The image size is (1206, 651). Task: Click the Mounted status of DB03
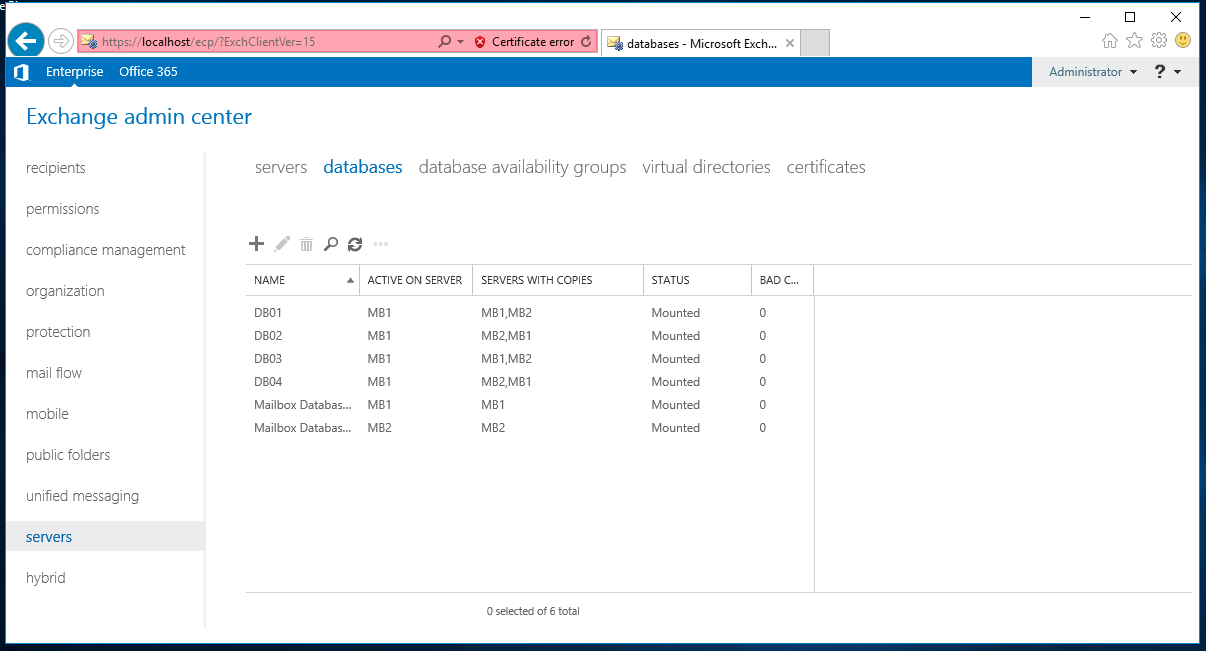(x=676, y=359)
